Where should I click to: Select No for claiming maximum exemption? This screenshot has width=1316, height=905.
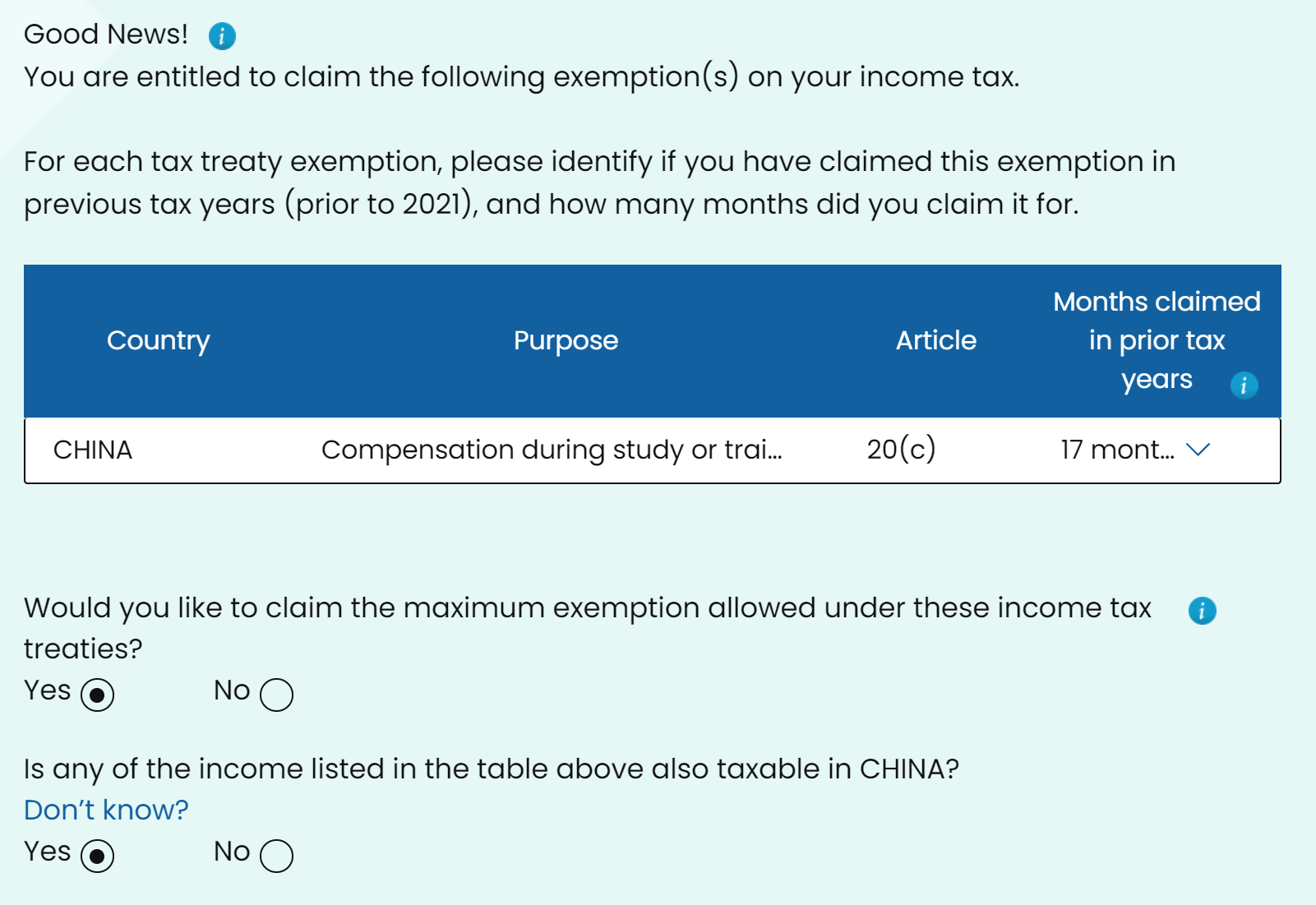tap(276, 695)
